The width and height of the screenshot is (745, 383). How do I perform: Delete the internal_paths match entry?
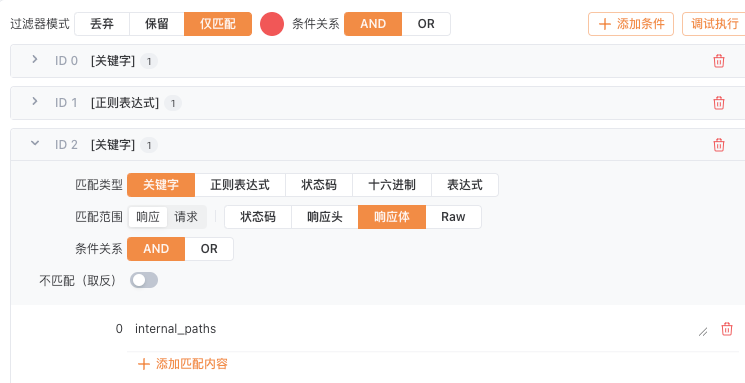726,329
